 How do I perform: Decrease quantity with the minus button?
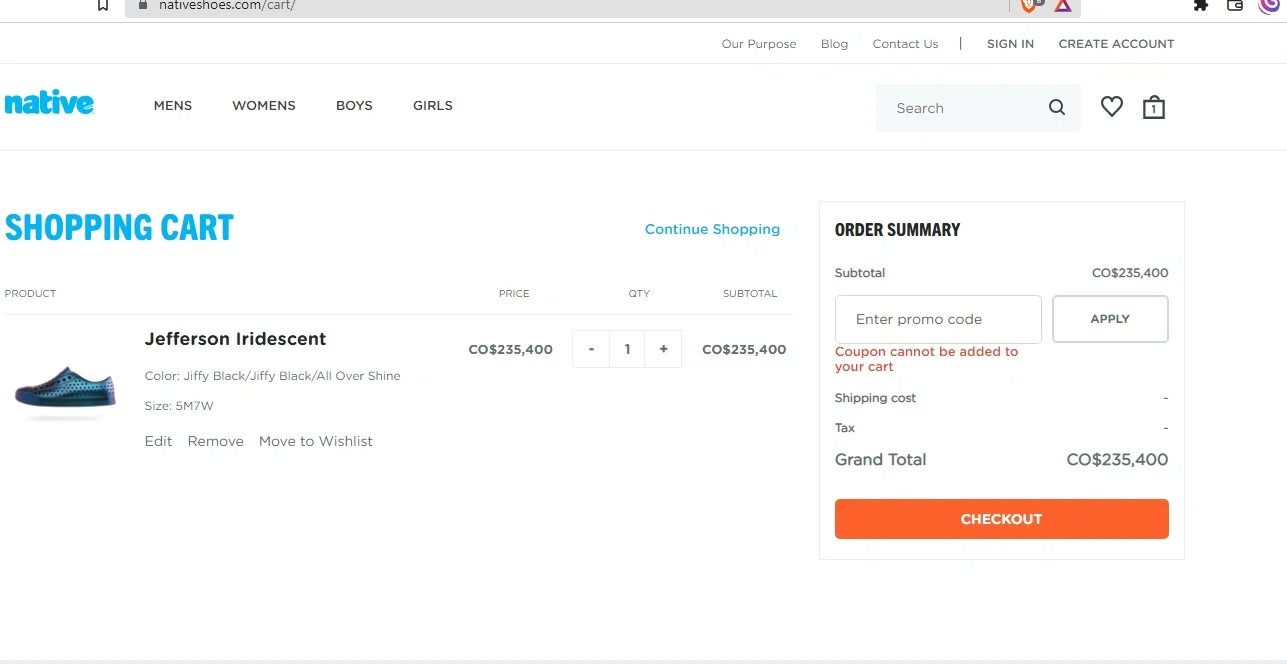coord(591,349)
